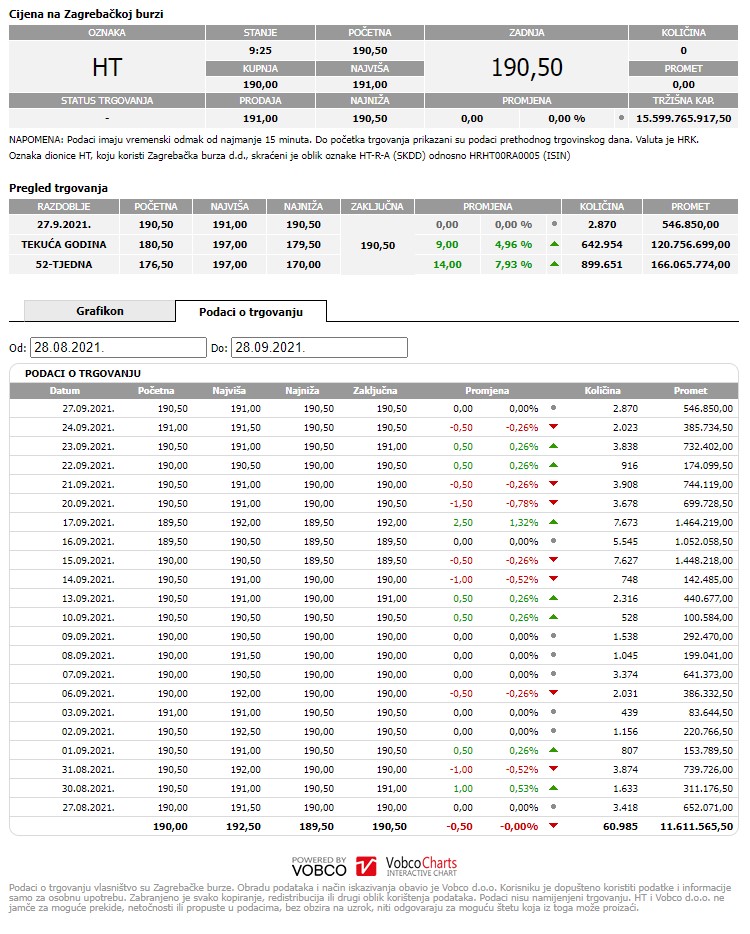Image resolution: width=750 pixels, height=934 pixels.
Task: Click grey dot for 09.09.2021. row
Action: coord(553,636)
